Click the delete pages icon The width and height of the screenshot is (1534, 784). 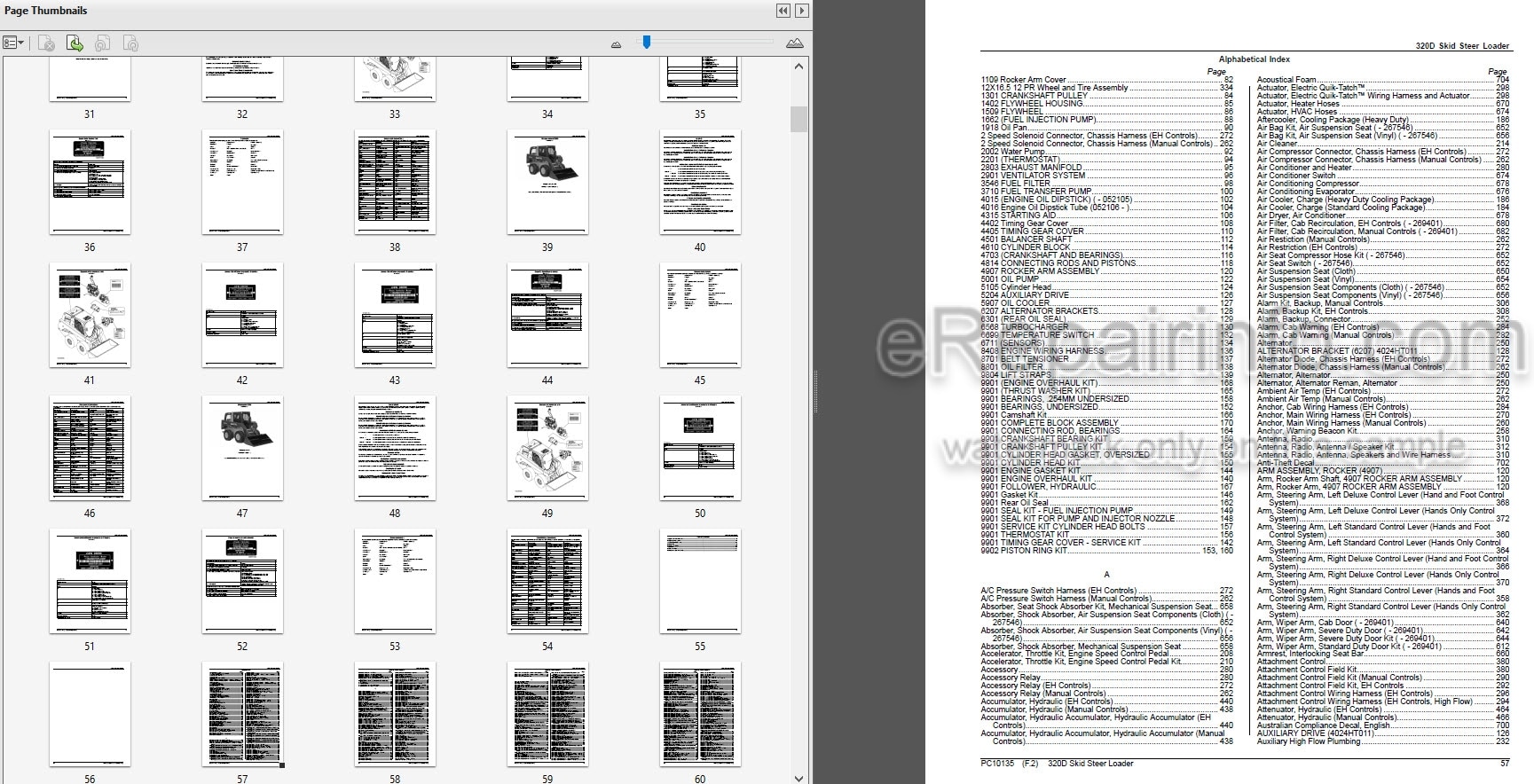pos(47,43)
